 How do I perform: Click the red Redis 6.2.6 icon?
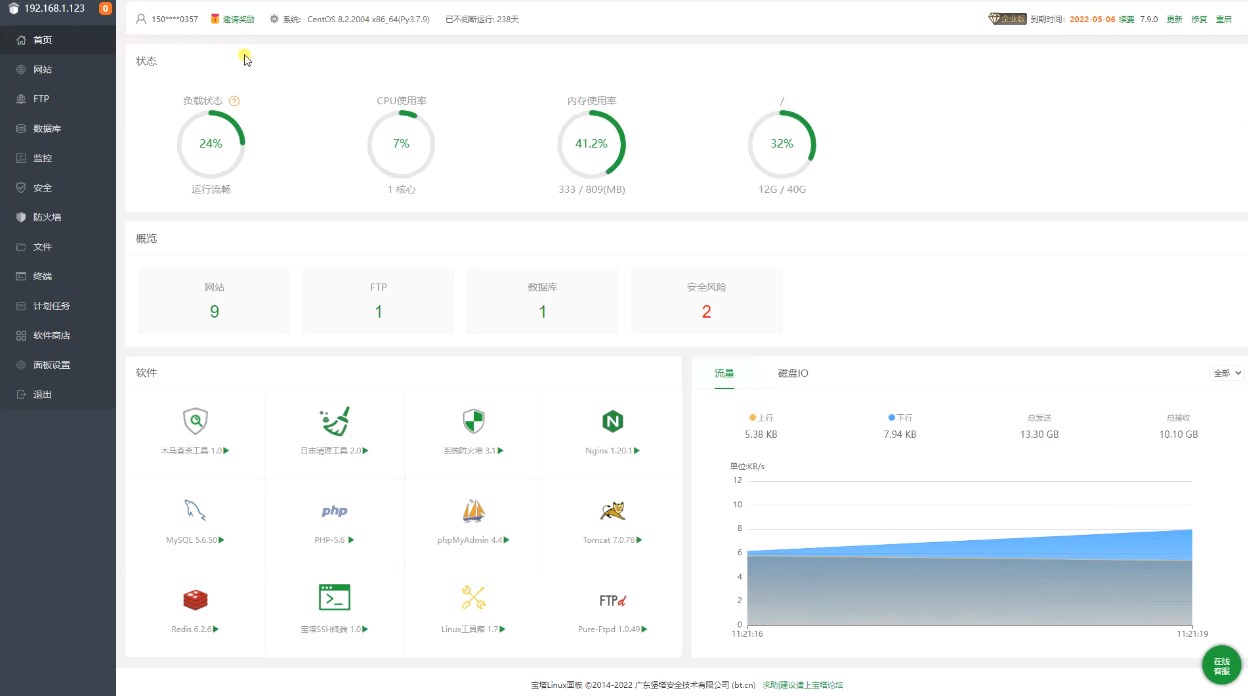point(195,599)
